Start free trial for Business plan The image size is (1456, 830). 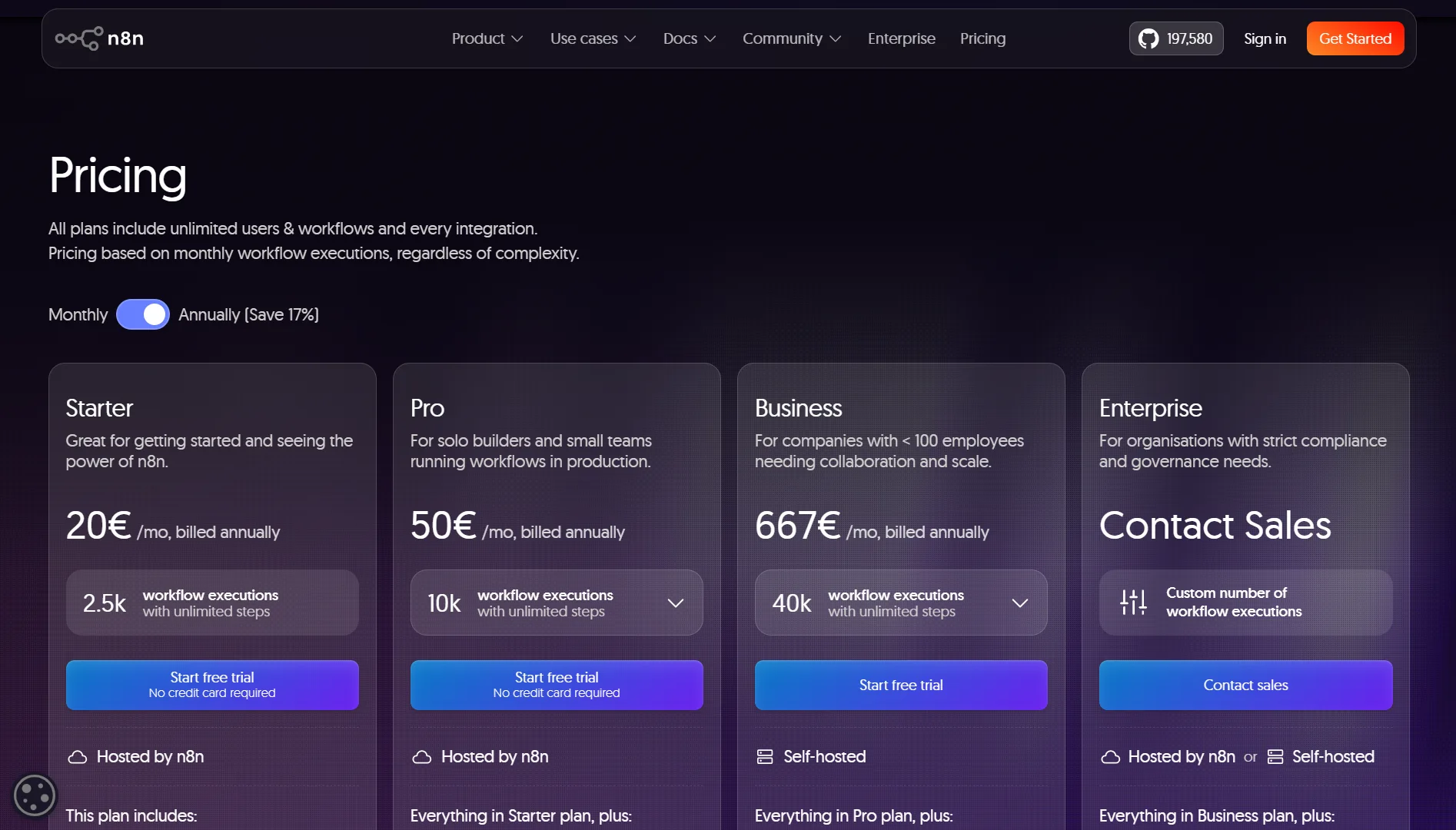click(901, 685)
